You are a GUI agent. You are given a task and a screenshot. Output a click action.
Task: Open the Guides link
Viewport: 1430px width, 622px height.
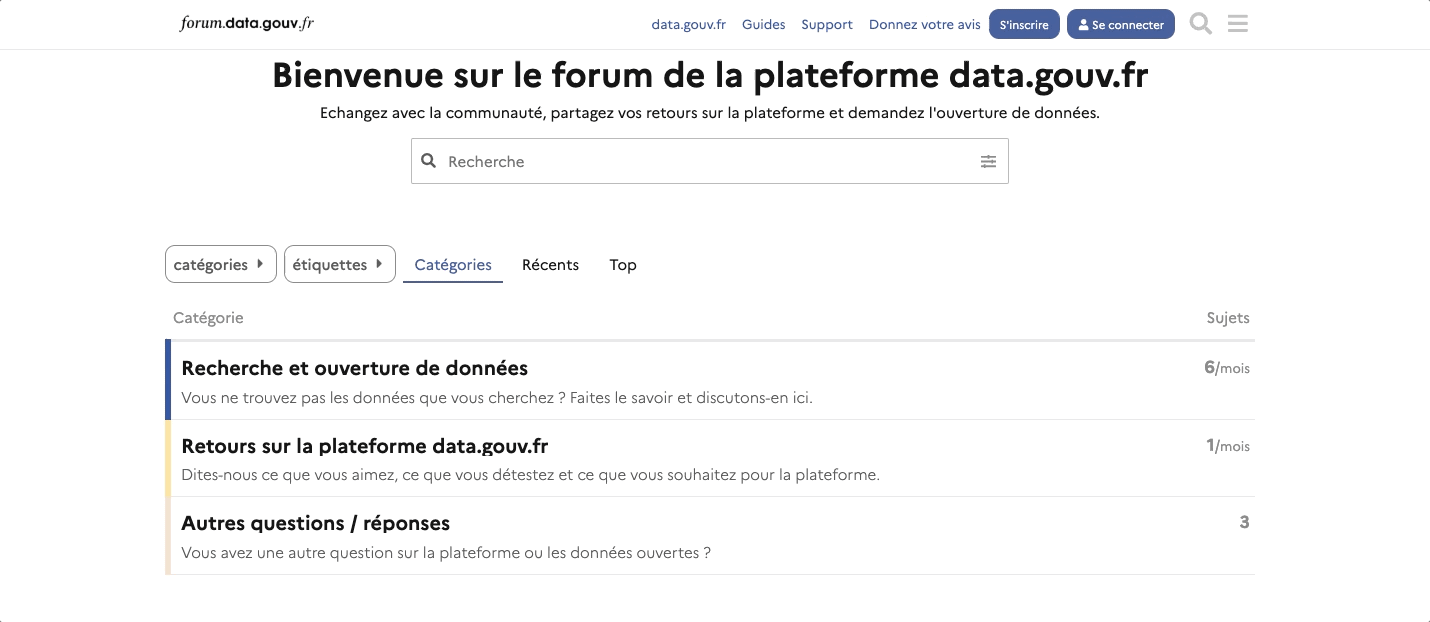[x=763, y=24]
